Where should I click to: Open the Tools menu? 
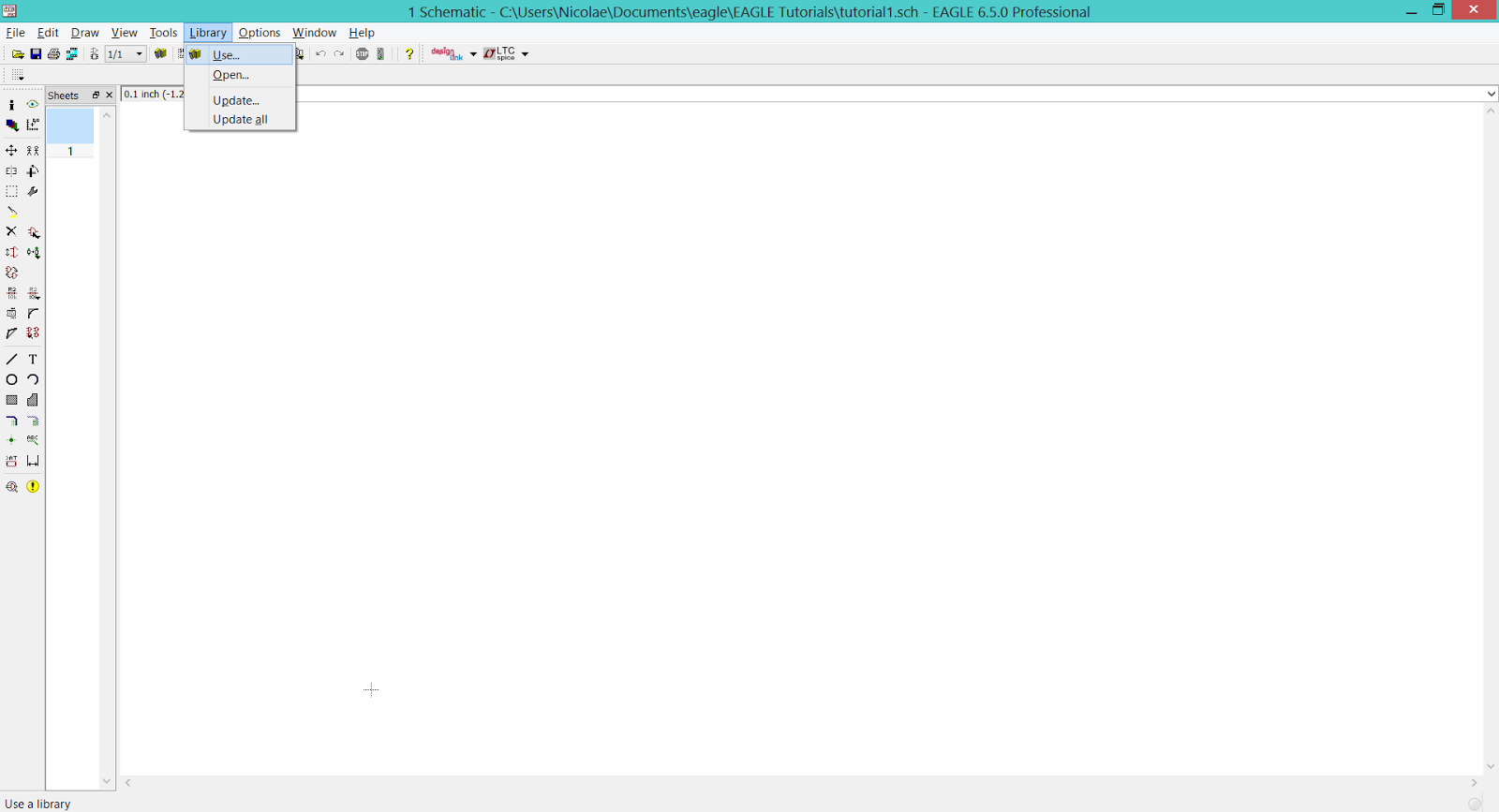(x=163, y=33)
